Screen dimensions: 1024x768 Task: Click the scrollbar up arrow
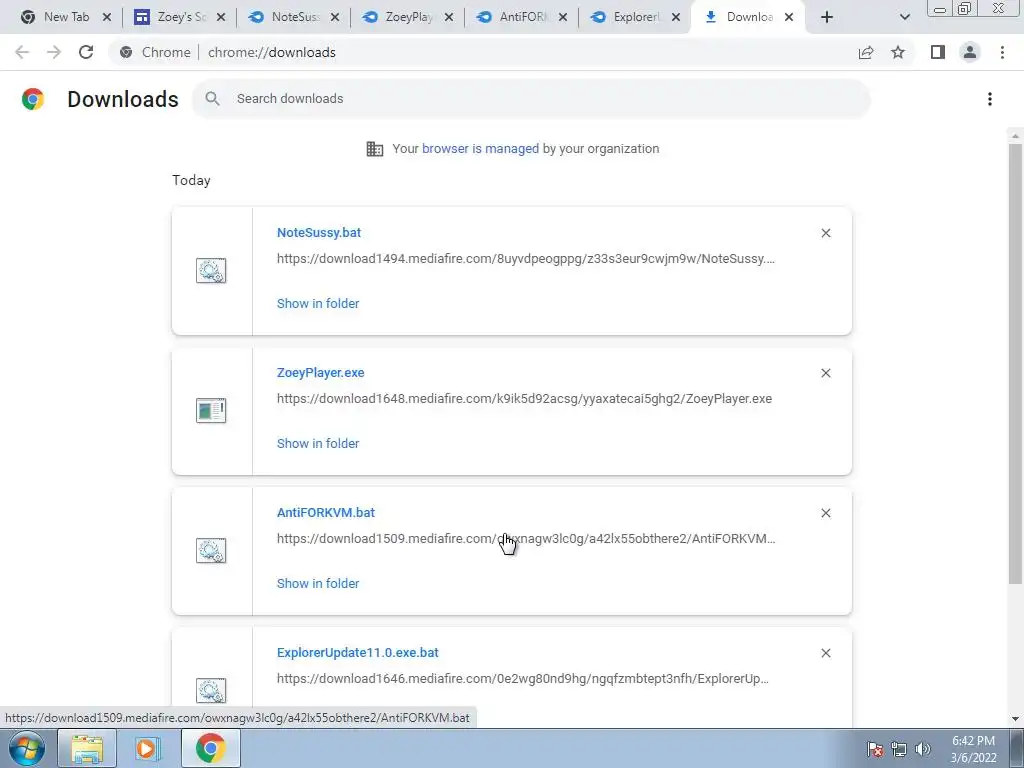(1015, 136)
